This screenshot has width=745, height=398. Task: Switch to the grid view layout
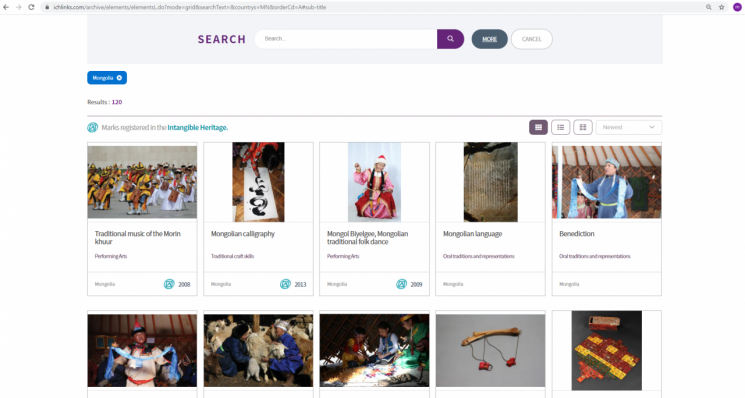(x=538, y=127)
